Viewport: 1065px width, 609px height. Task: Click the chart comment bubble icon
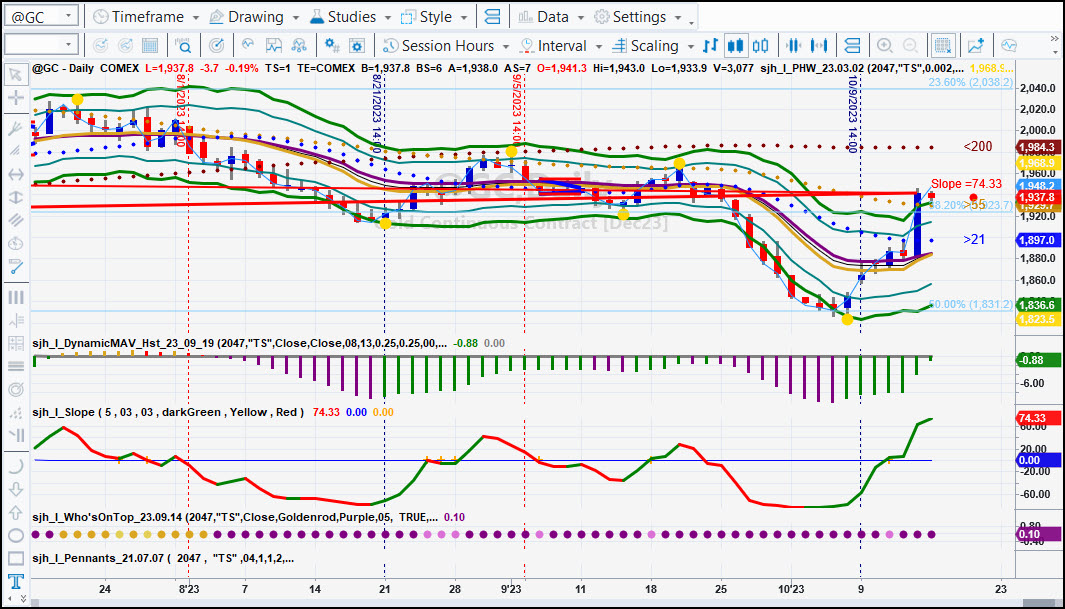point(1009,45)
